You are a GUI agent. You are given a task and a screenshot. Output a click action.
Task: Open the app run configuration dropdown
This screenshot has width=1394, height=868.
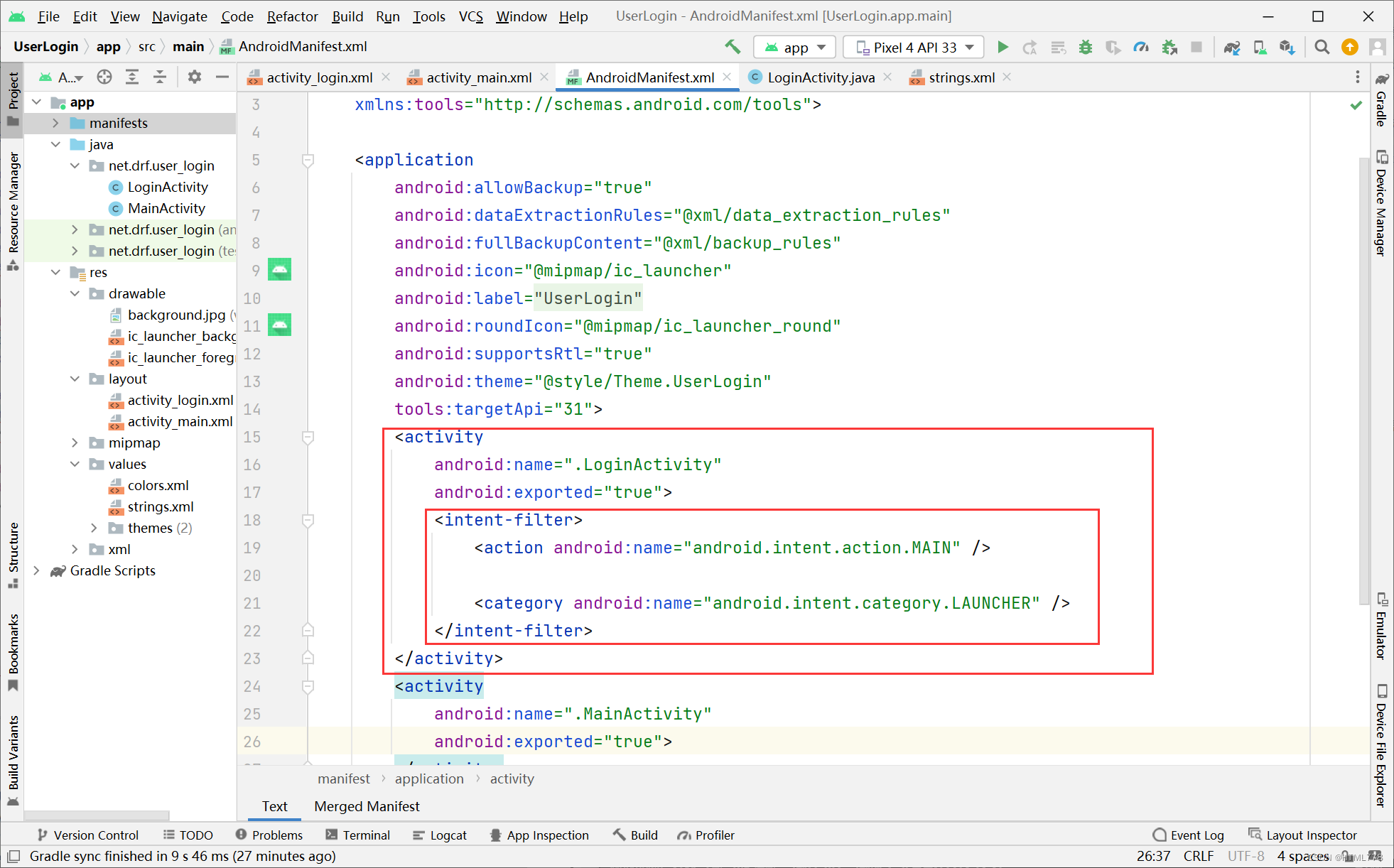795,47
